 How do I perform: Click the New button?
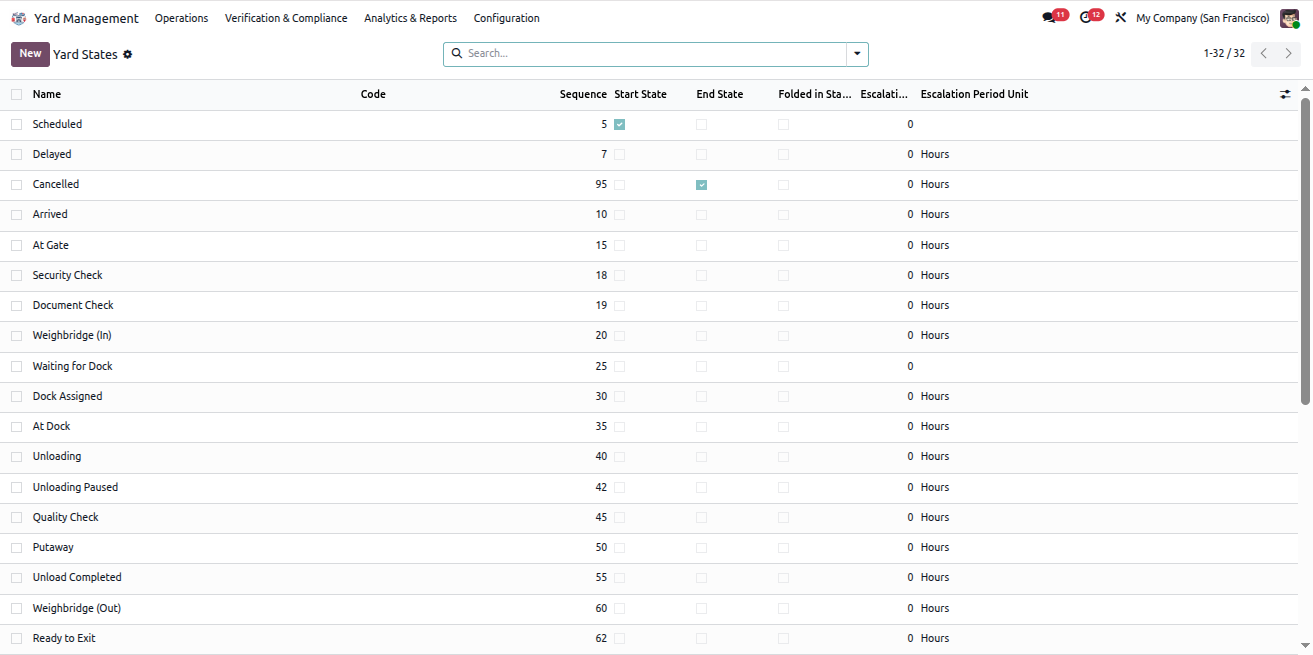tap(30, 54)
